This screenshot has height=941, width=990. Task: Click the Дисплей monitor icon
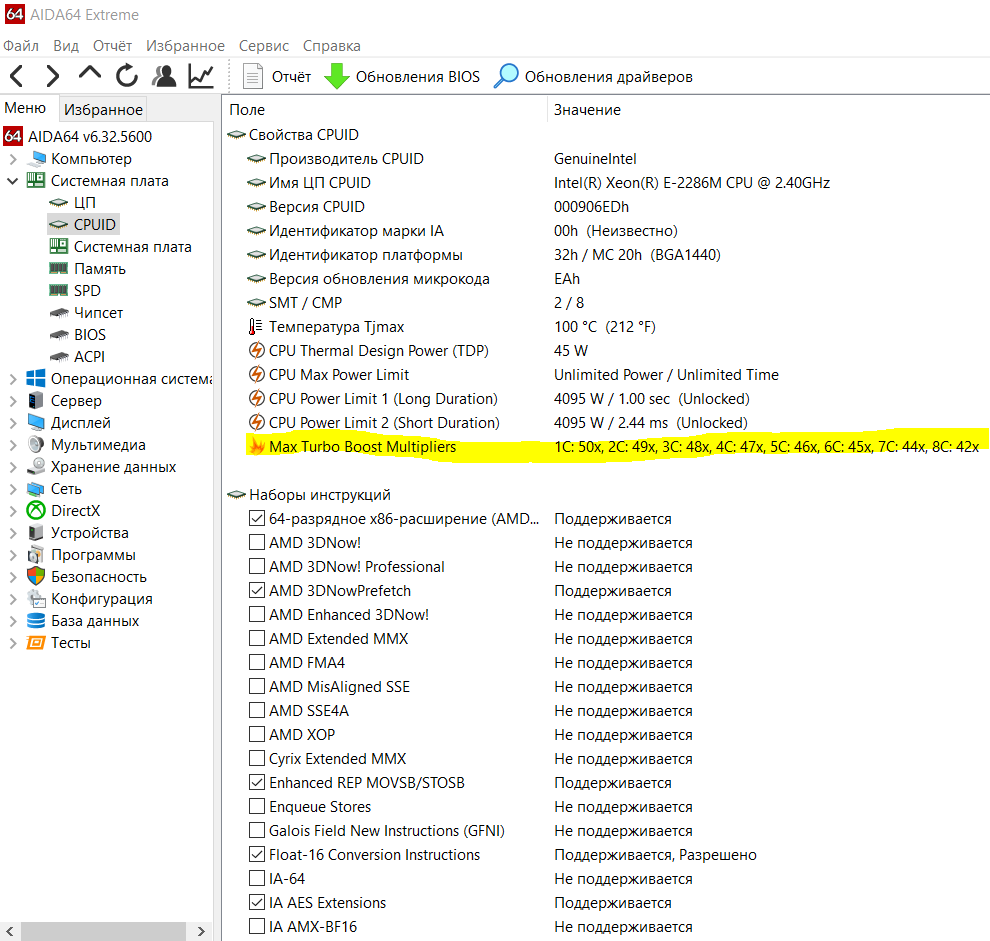(x=36, y=423)
